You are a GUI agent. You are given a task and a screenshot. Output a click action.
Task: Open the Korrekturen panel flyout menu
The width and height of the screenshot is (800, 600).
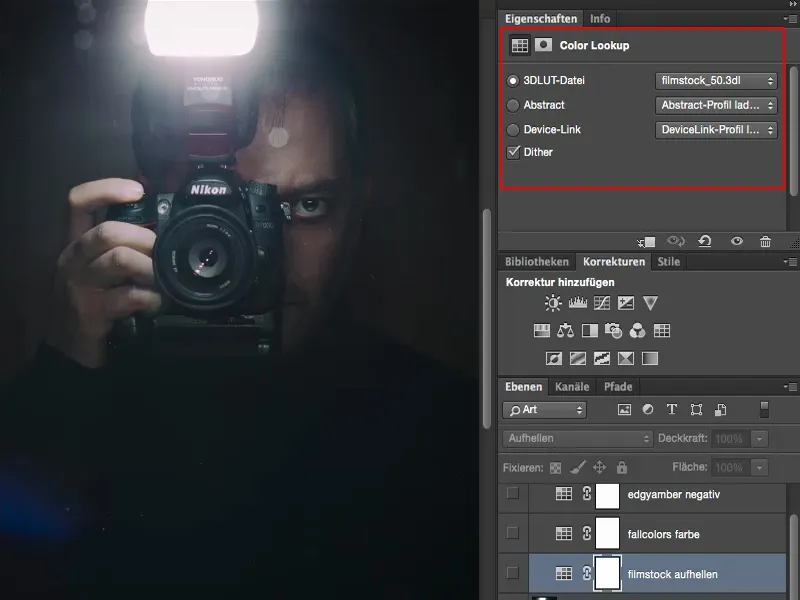click(790, 262)
